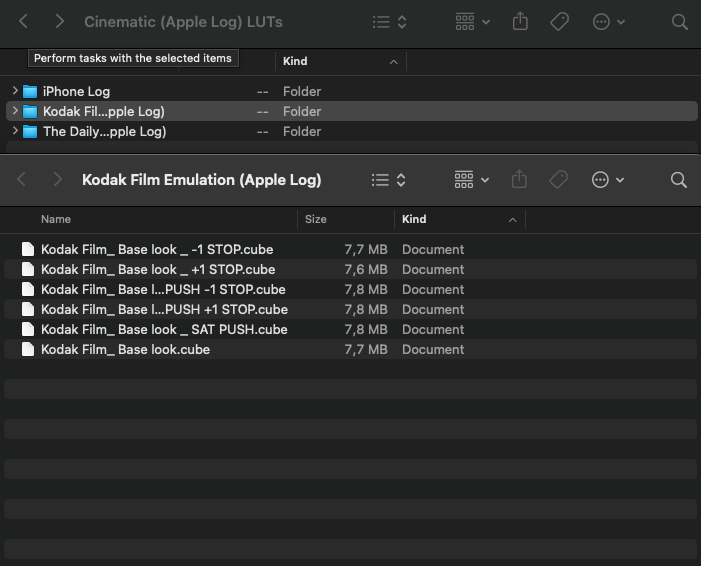Open the action ellipsis menu in Kodak window
This screenshot has width=701, height=566.
(607, 180)
